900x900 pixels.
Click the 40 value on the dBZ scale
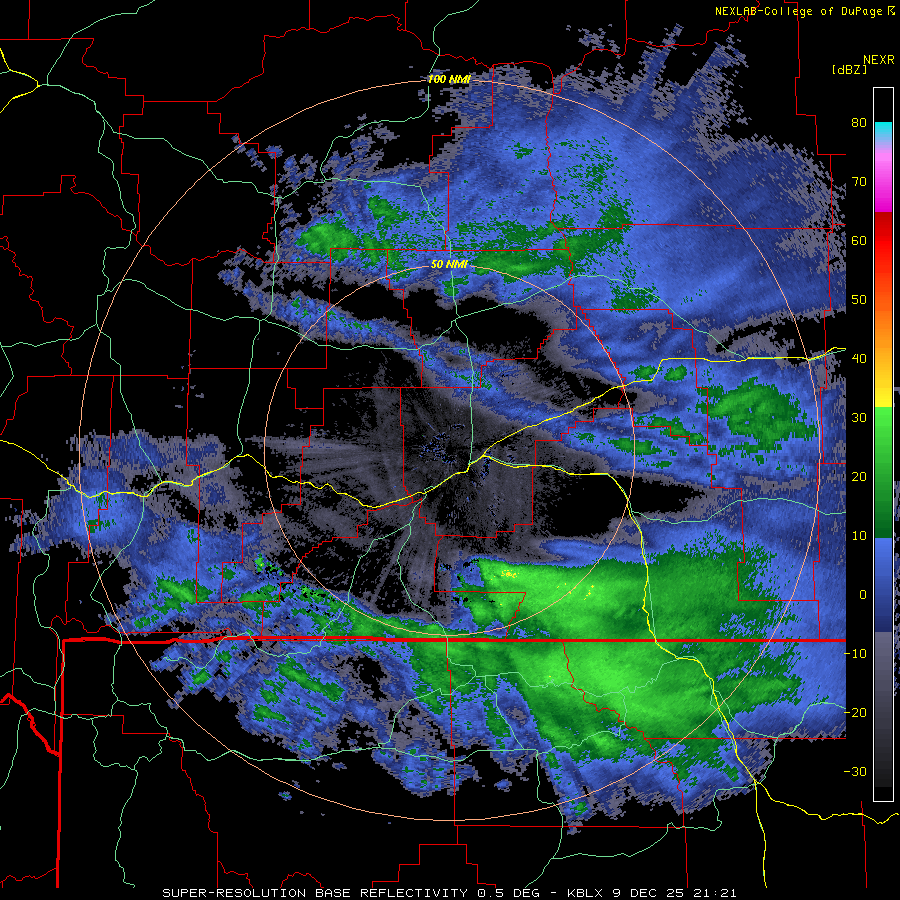[859, 359]
